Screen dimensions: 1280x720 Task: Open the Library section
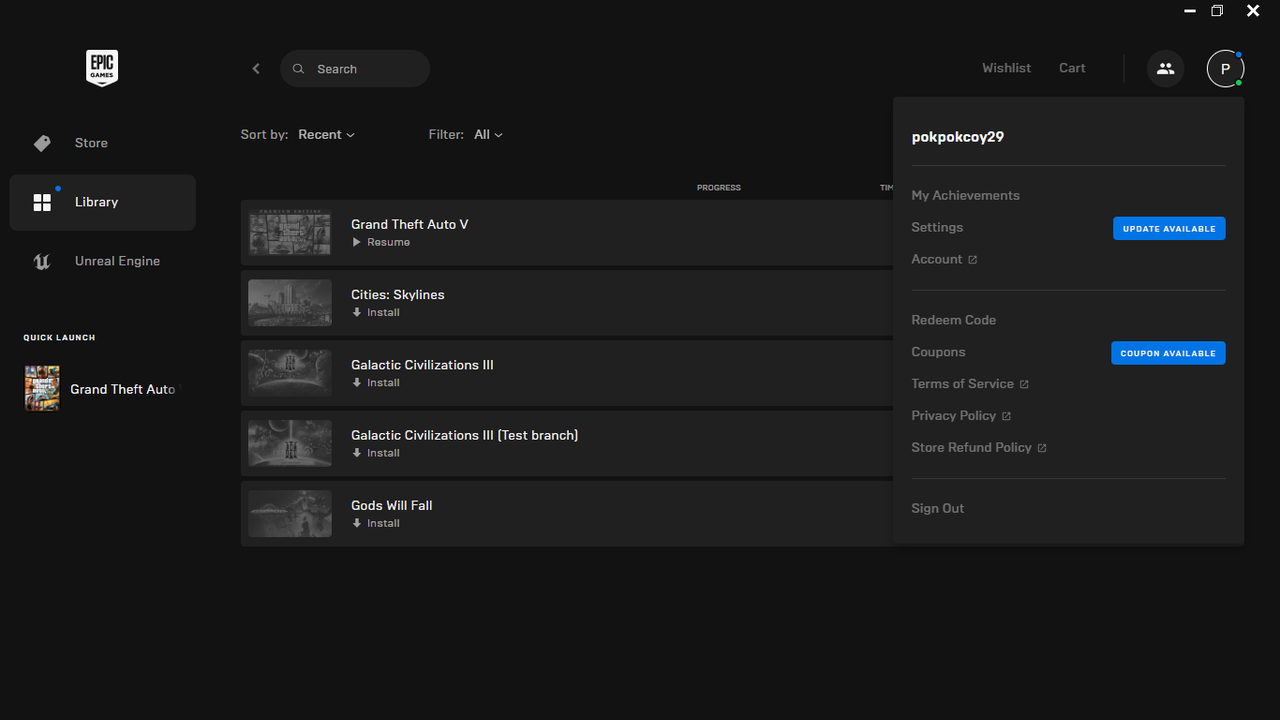click(x=102, y=203)
